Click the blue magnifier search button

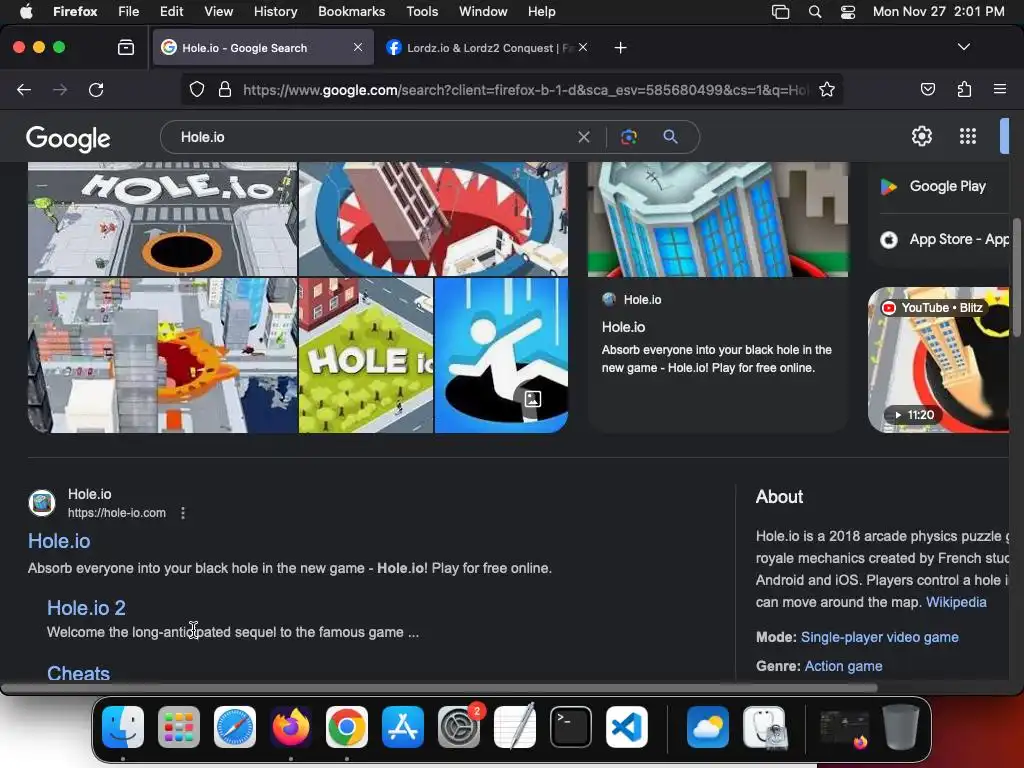click(x=670, y=136)
